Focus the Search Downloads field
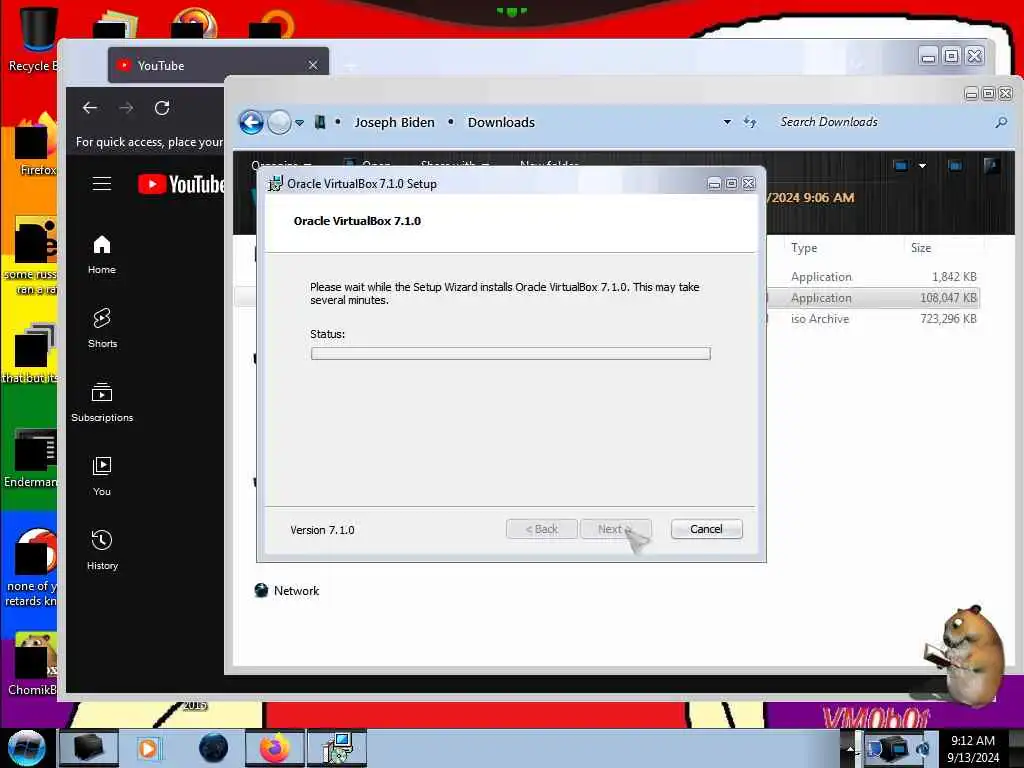This screenshot has width=1024, height=768. pos(884,122)
